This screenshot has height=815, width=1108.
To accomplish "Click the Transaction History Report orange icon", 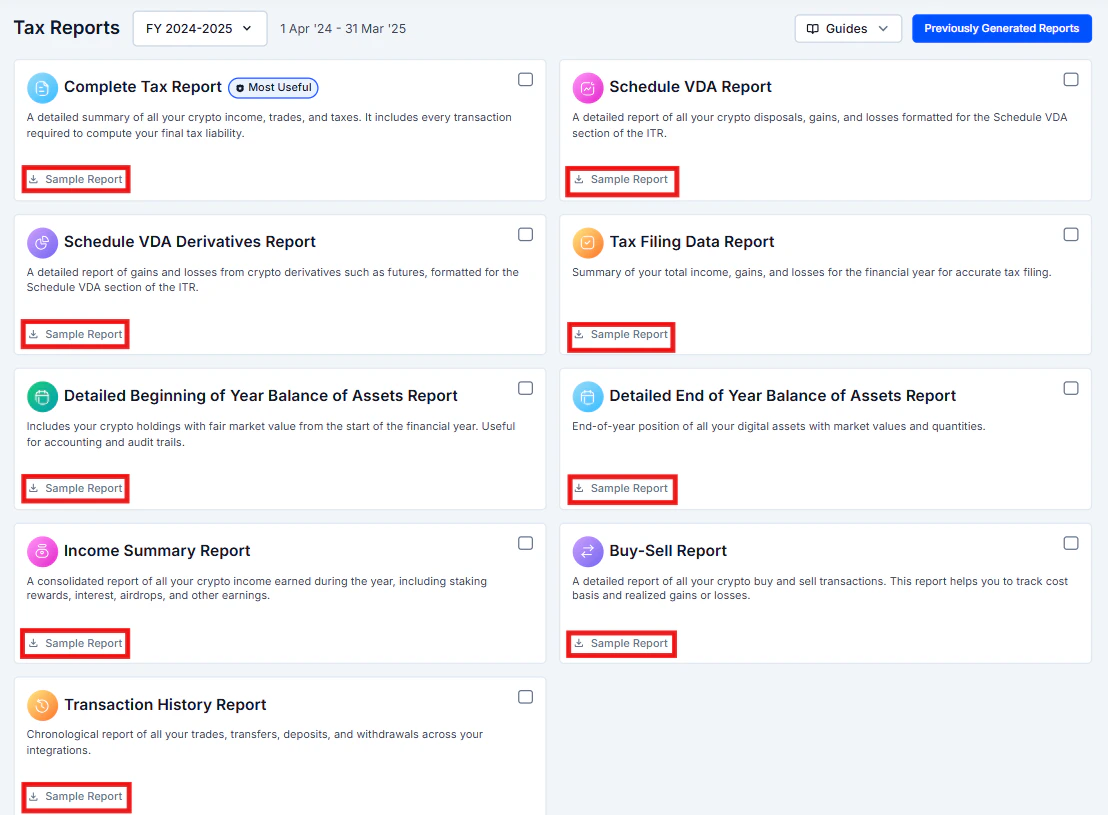I will coord(42,705).
